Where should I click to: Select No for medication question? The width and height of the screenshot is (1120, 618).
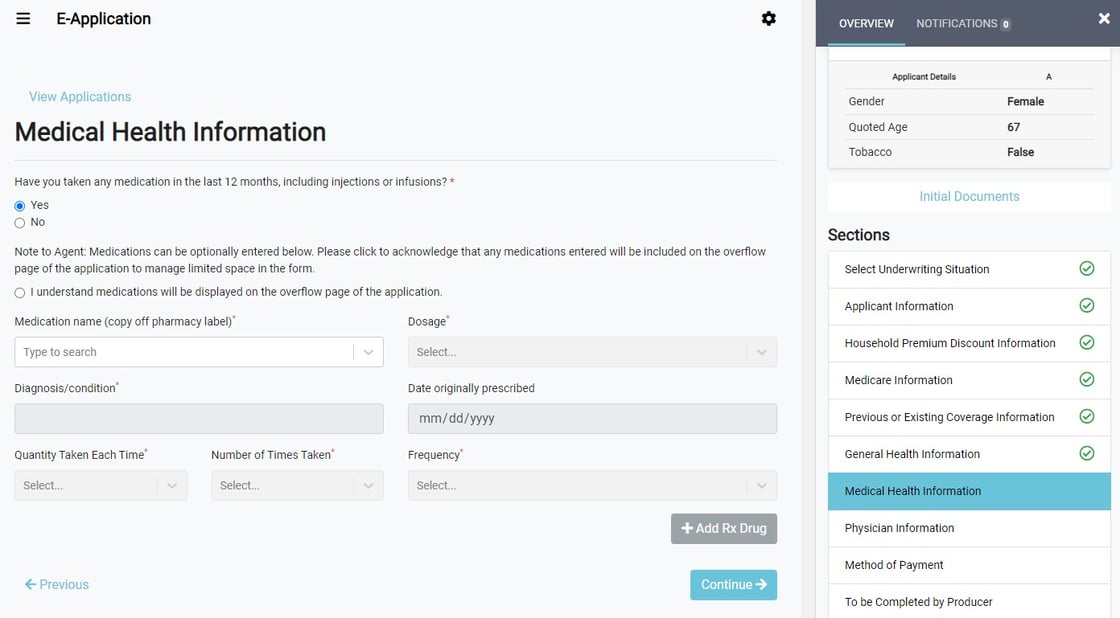pyautogui.click(x=19, y=221)
